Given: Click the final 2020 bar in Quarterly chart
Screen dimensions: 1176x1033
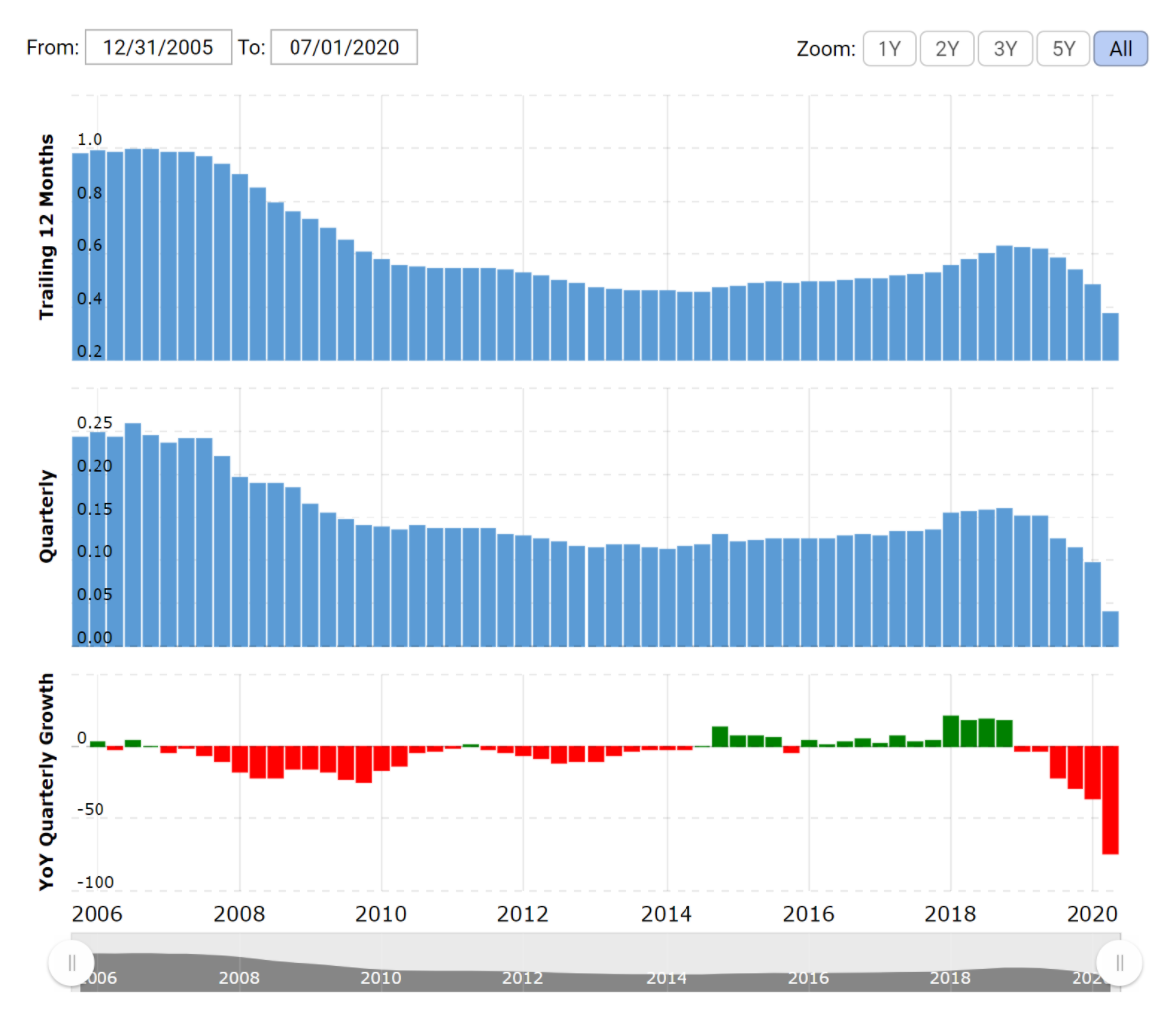Looking at the screenshot, I should pyautogui.click(x=1110, y=629).
